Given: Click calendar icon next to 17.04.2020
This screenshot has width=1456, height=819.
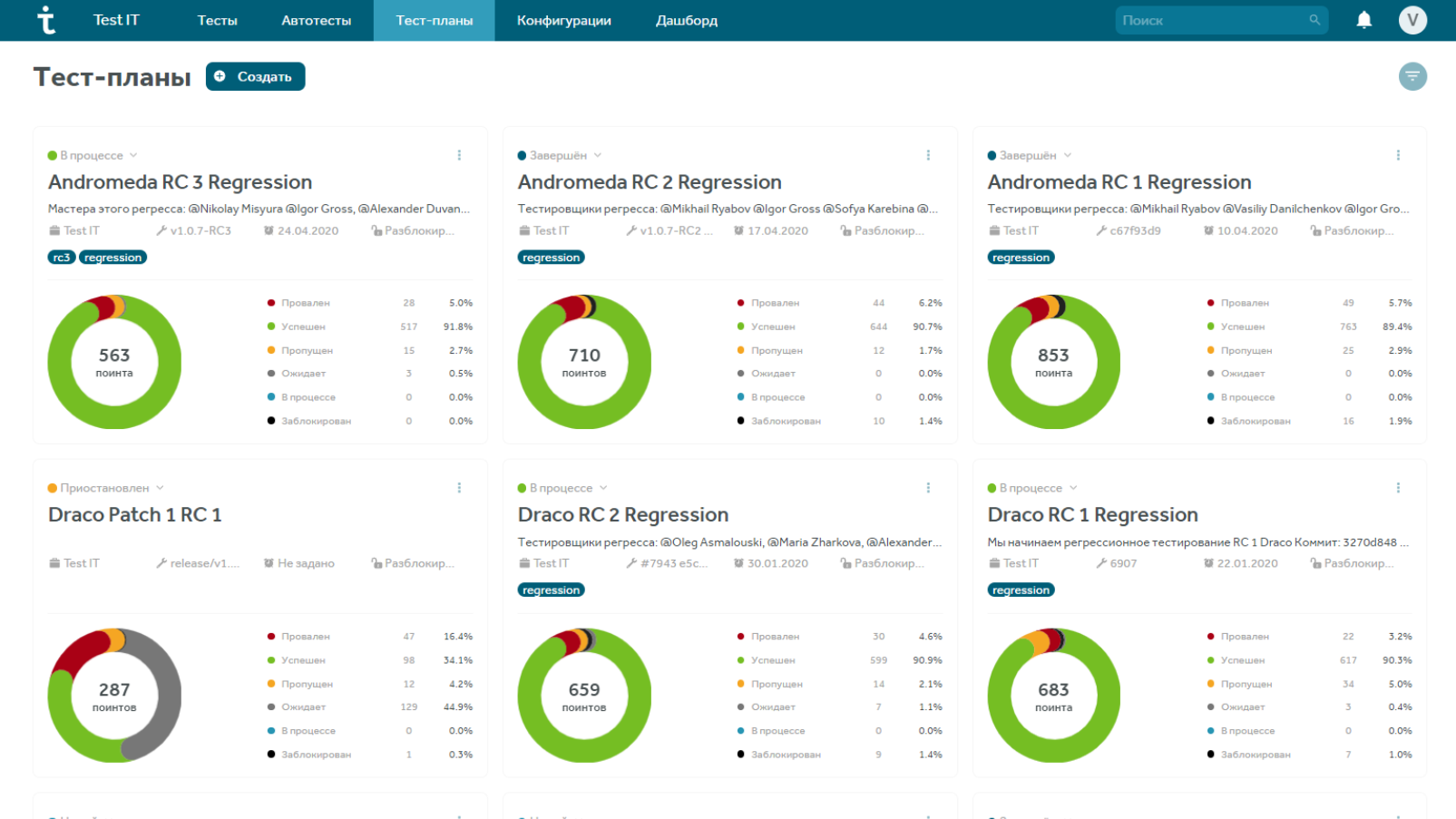Looking at the screenshot, I should point(738,230).
